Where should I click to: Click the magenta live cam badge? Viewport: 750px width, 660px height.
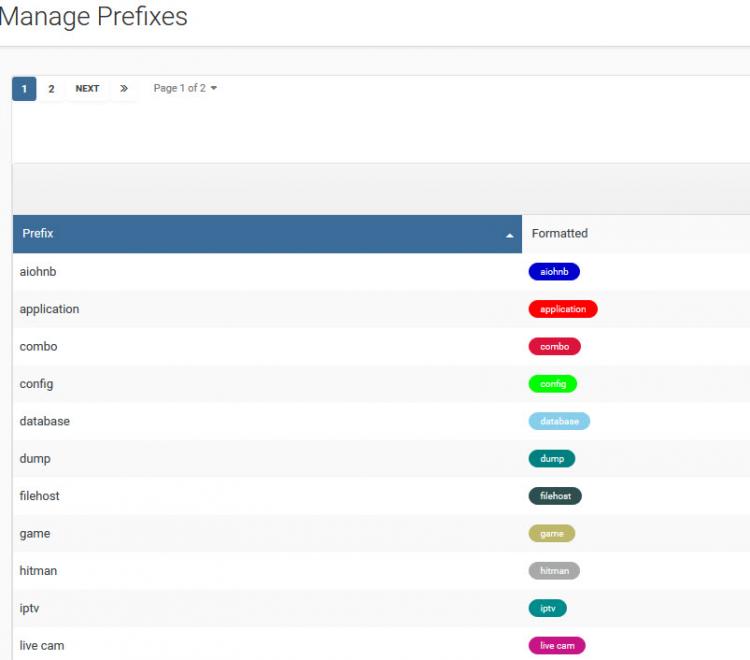(557, 646)
